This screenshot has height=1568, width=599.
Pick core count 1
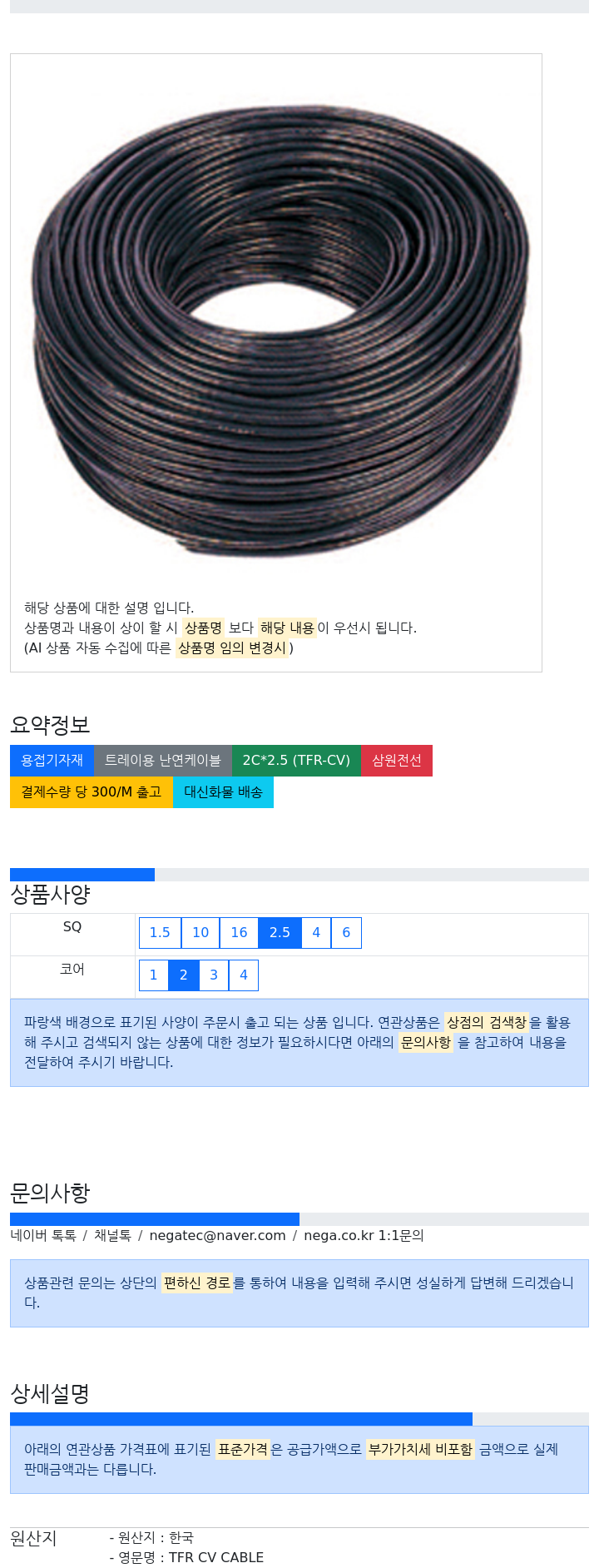pyautogui.click(x=153, y=975)
